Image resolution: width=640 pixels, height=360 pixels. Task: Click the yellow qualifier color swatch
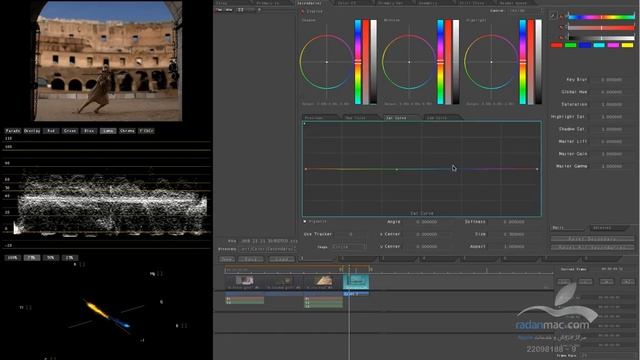coord(627,45)
